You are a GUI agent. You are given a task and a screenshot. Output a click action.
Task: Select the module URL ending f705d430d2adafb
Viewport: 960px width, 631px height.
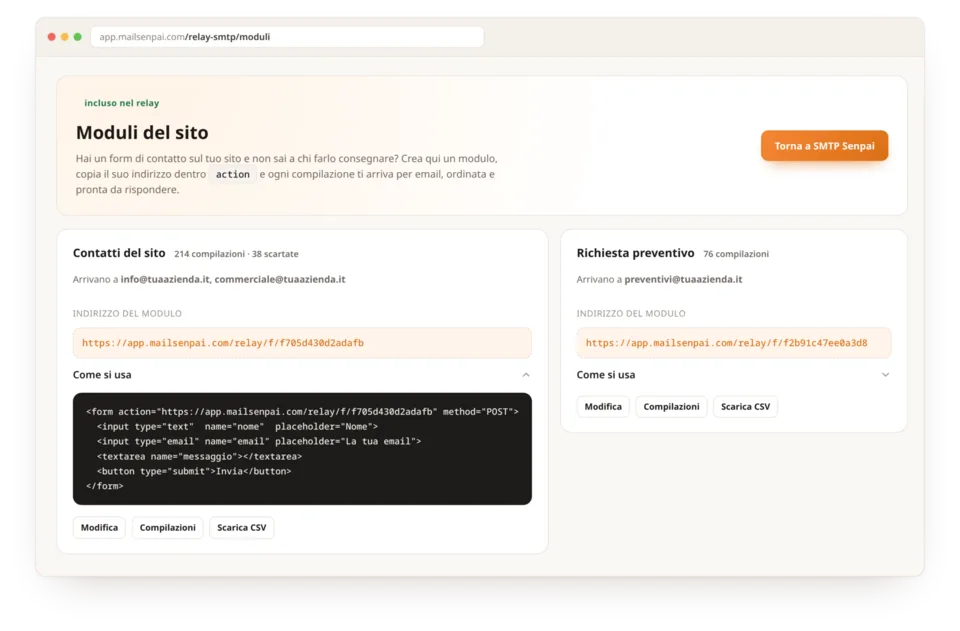tap(302, 343)
